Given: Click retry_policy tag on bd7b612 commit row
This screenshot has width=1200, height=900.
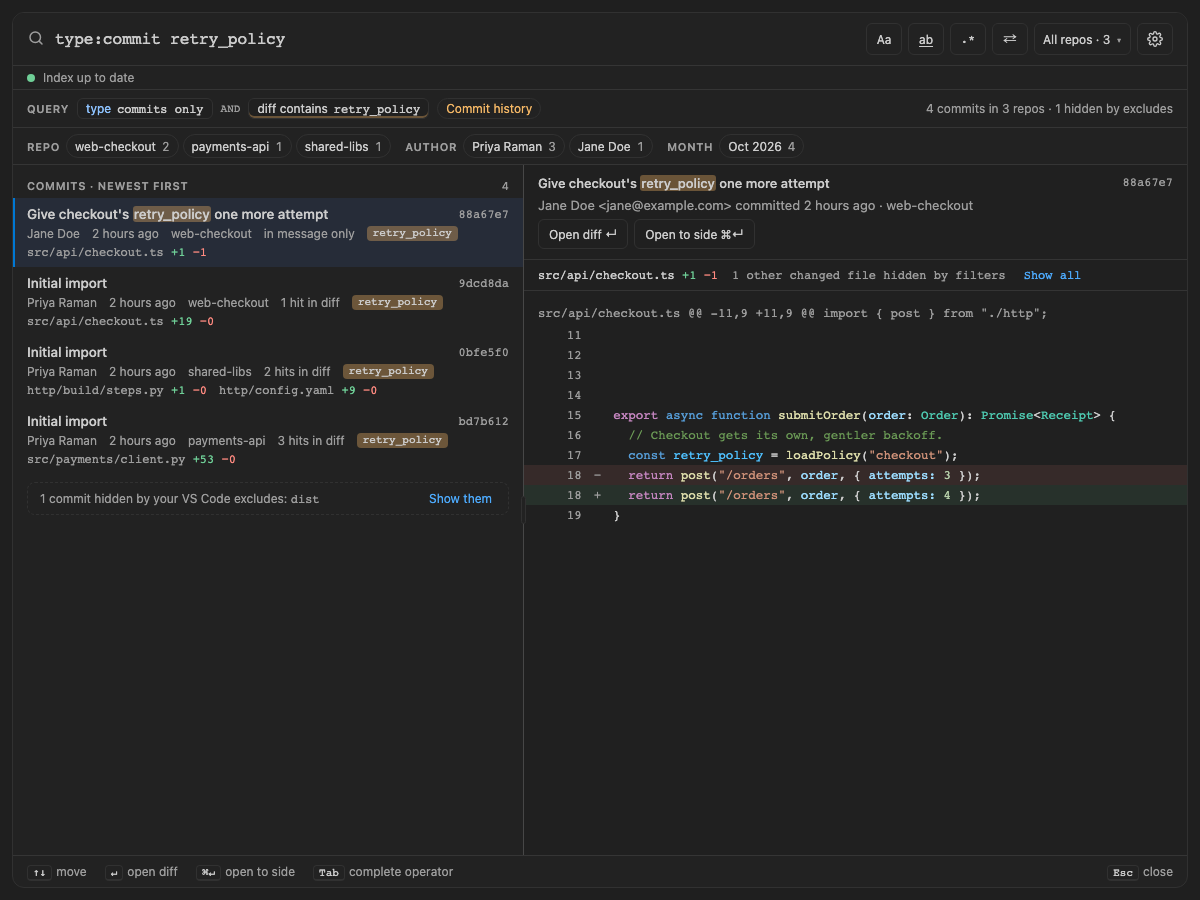Looking at the screenshot, I should point(403,440).
